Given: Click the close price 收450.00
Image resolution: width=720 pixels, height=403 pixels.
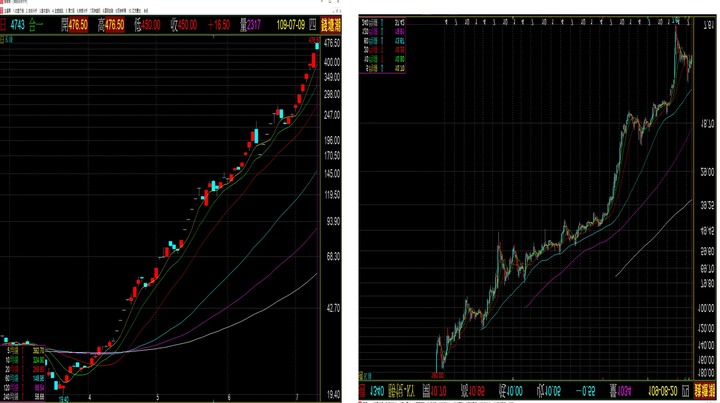Looking at the screenshot, I should (184, 25).
